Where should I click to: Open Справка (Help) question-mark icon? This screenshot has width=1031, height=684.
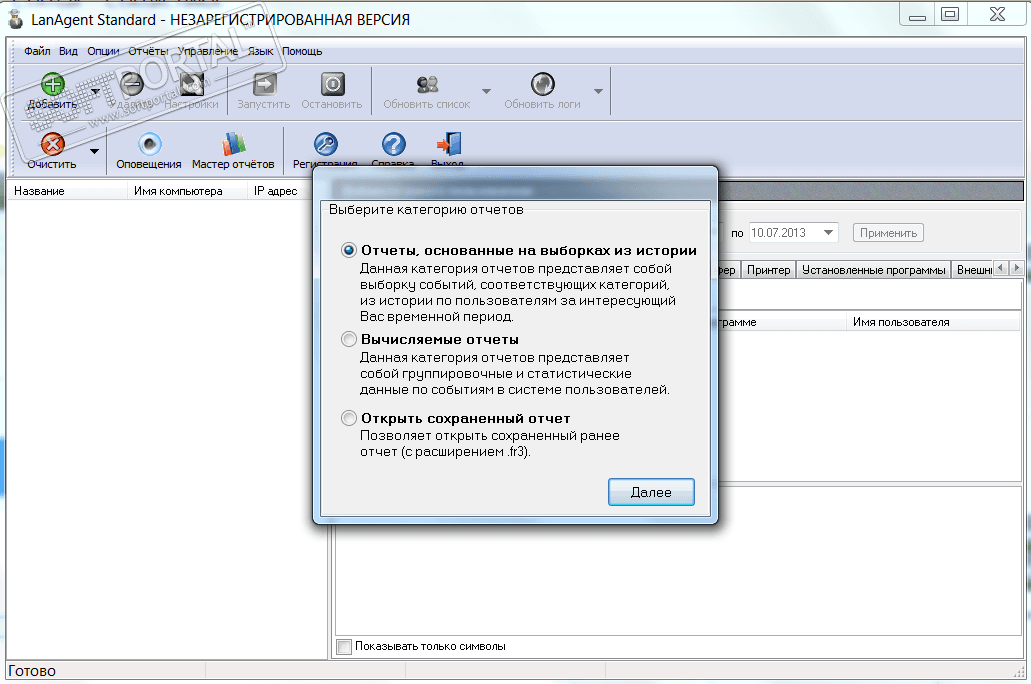pos(393,144)
